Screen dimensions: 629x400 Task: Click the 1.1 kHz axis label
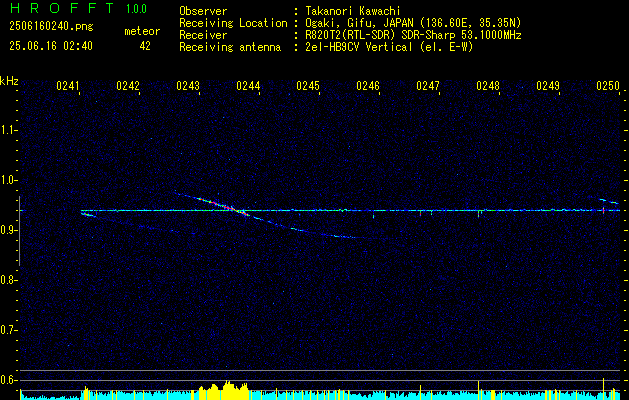(8, 130)
